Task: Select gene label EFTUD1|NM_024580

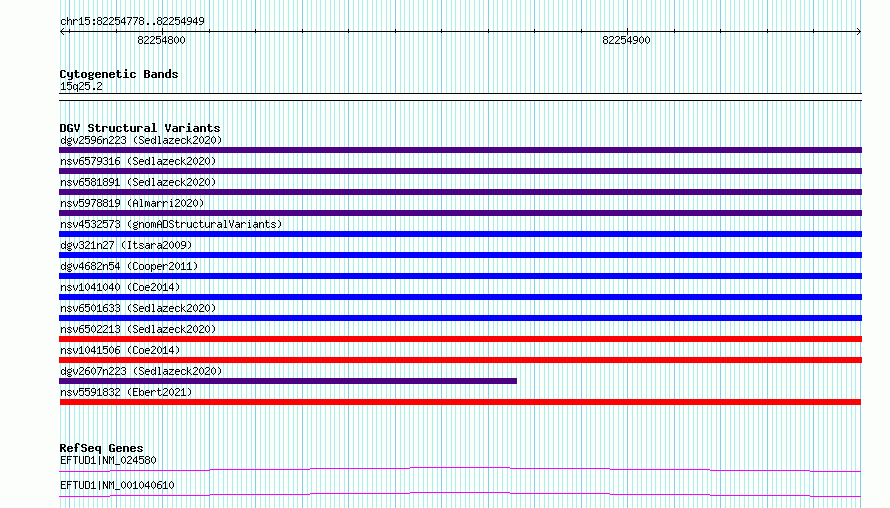Action: tap(108, 460)
